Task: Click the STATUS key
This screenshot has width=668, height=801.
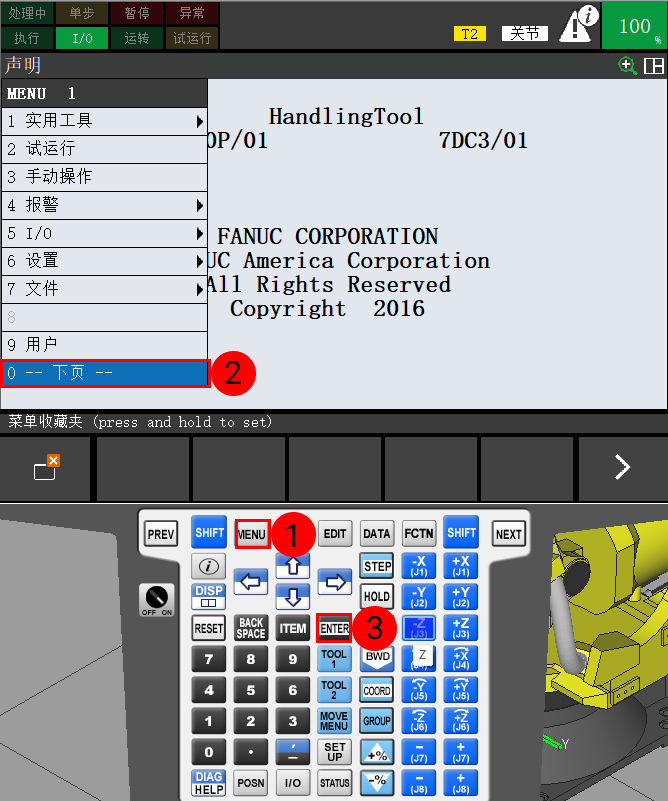Action: click(x=335, y=783)
